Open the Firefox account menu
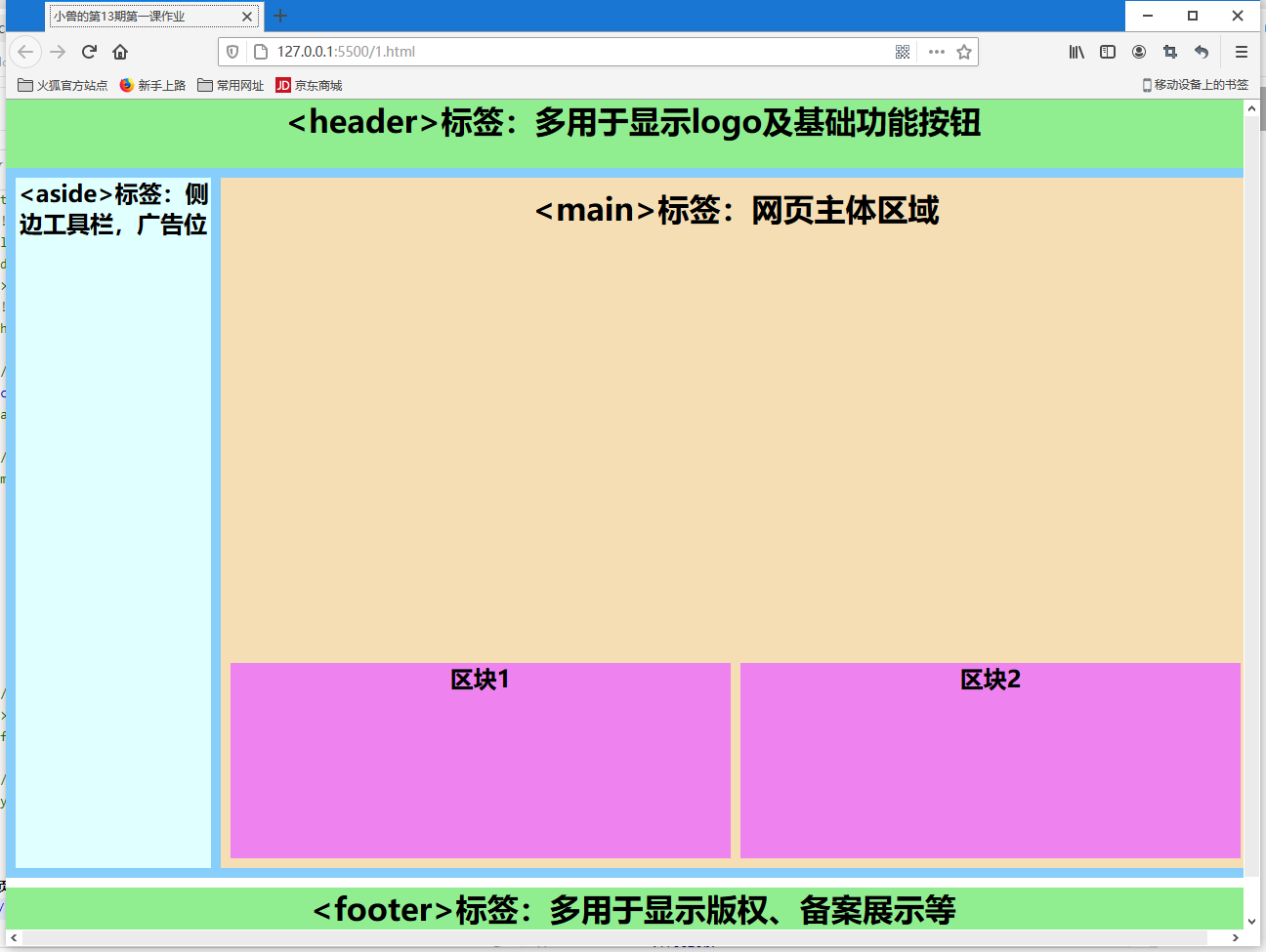This screenshot has height=952, width=1266. point(1139,52)
